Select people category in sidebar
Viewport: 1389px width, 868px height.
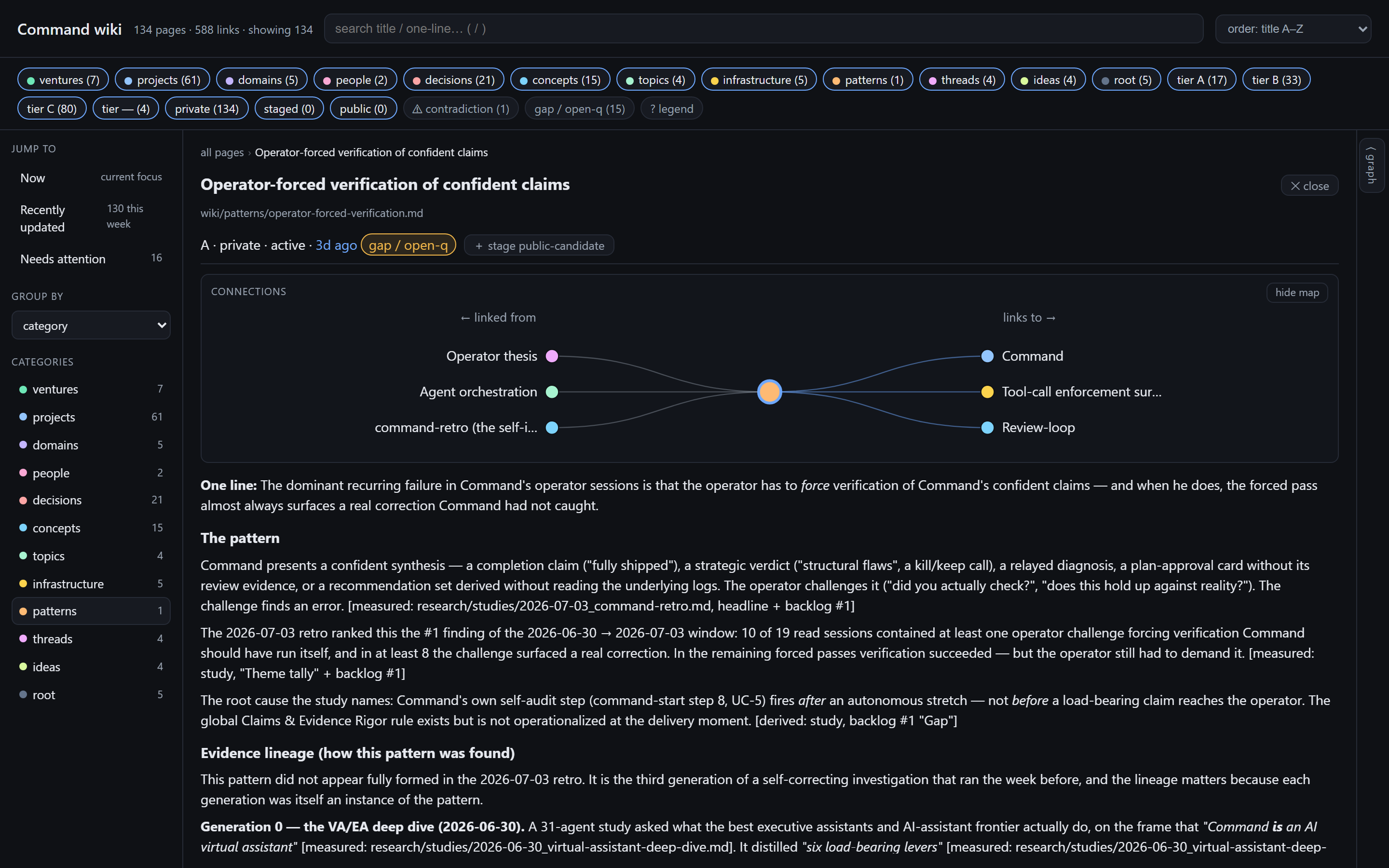91,473
